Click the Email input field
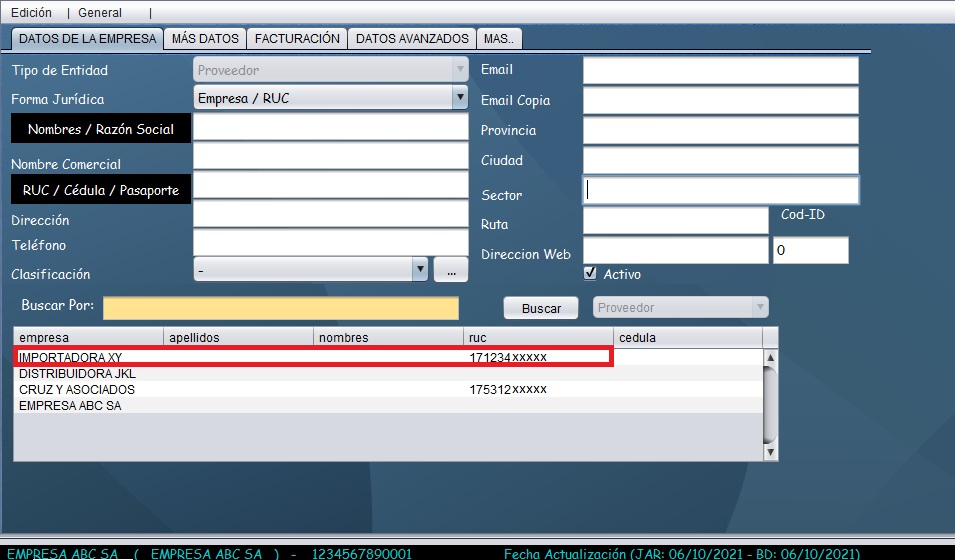Image resolution: width=955 pixels, height=560 pixels. pos(720,70)
